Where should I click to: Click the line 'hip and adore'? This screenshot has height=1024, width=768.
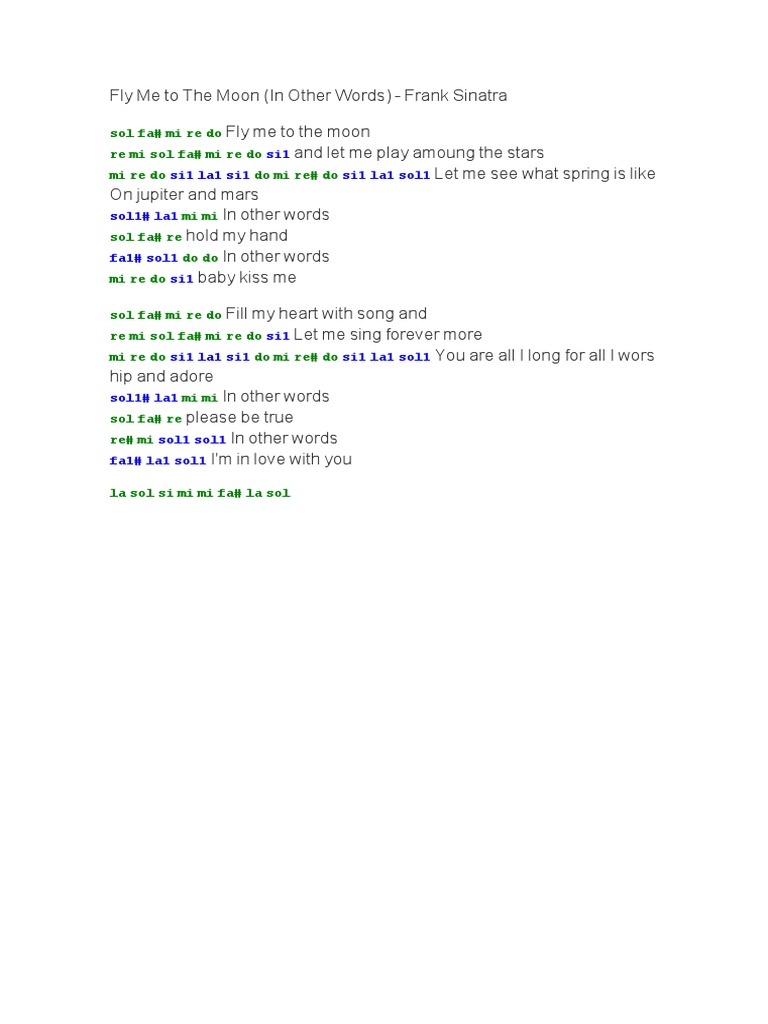[161, 376]
